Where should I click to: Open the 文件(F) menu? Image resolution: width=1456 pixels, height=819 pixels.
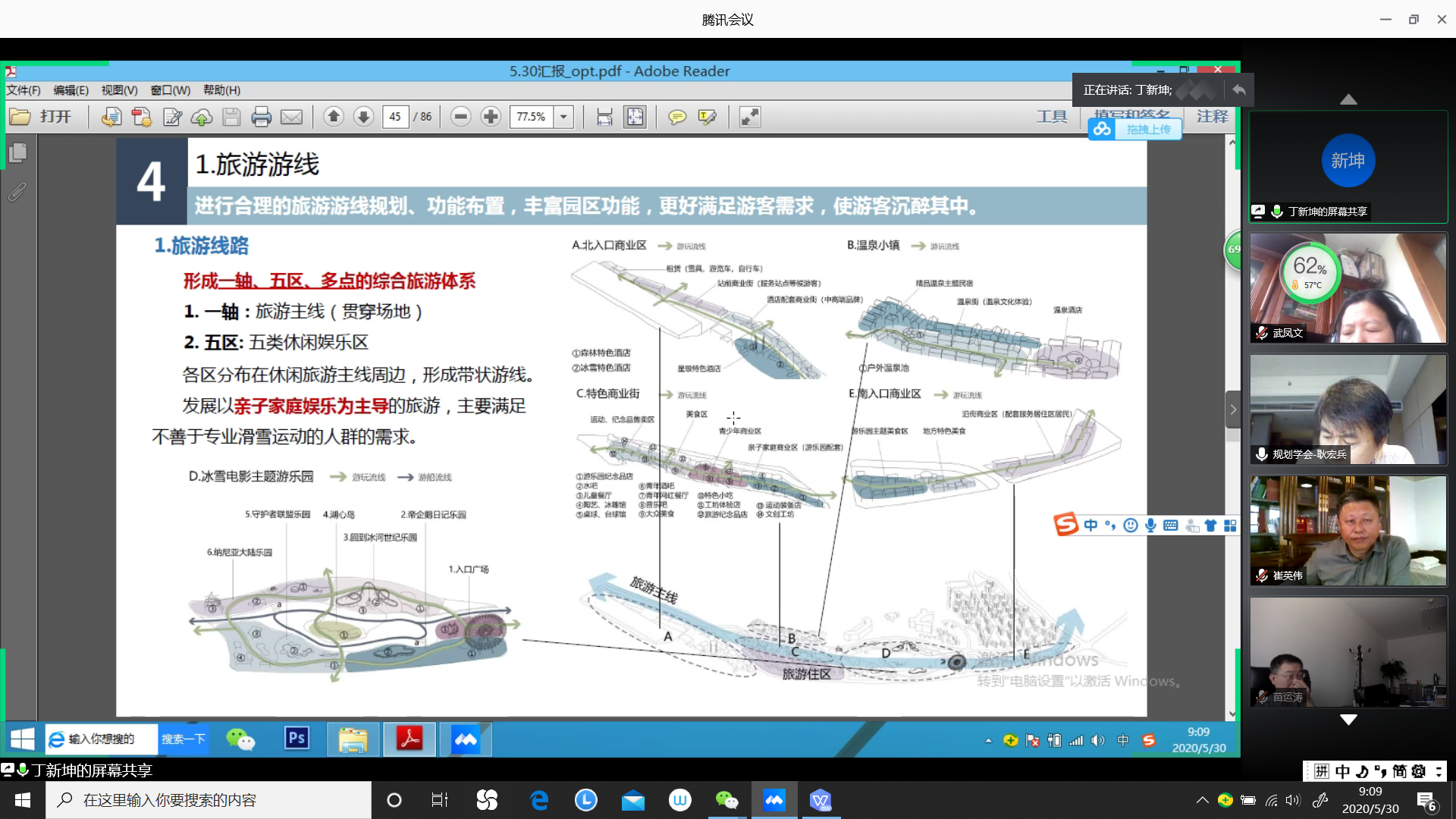pyautogui.click(x=24, y=90)
